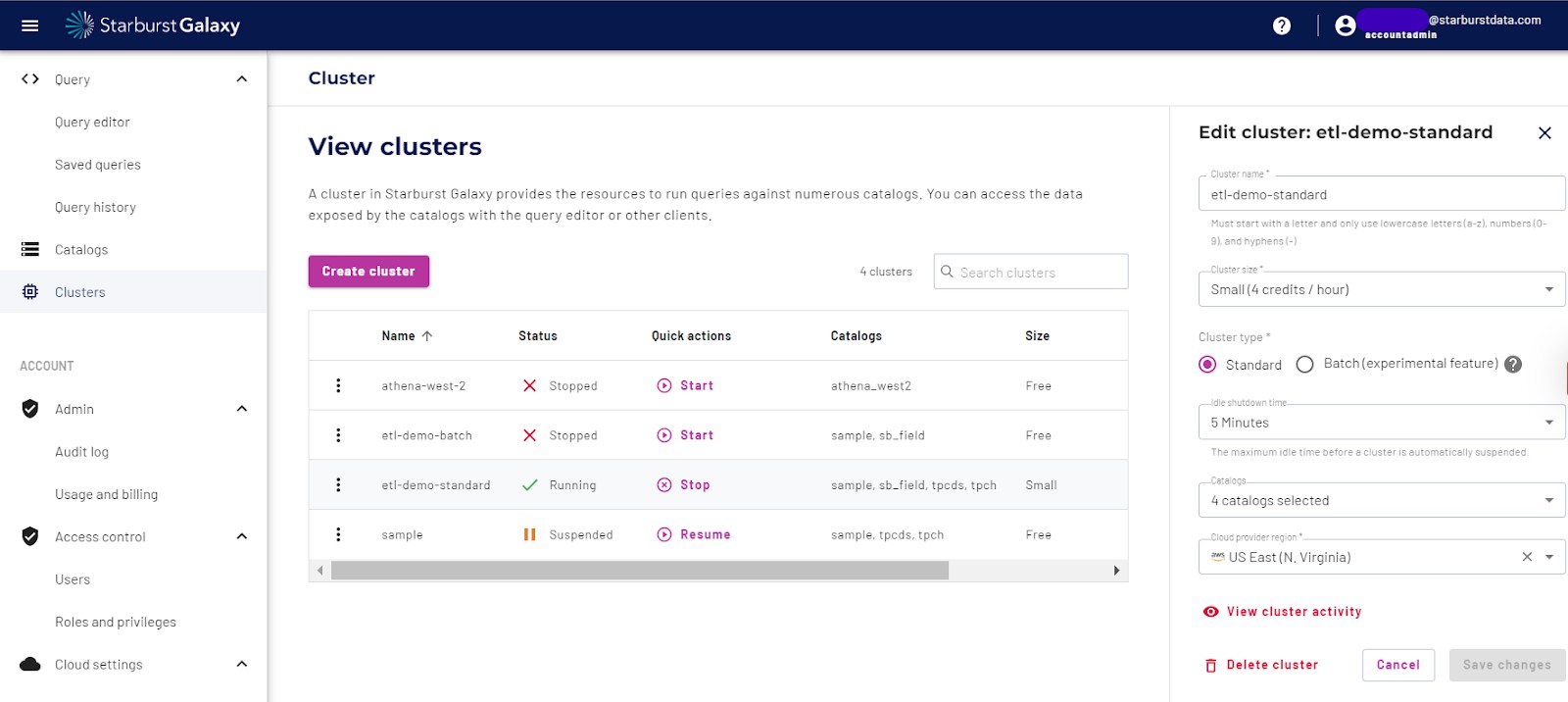1568x702 pixels.
Task: Resume the sample cluster
Action: click(694, 534)
